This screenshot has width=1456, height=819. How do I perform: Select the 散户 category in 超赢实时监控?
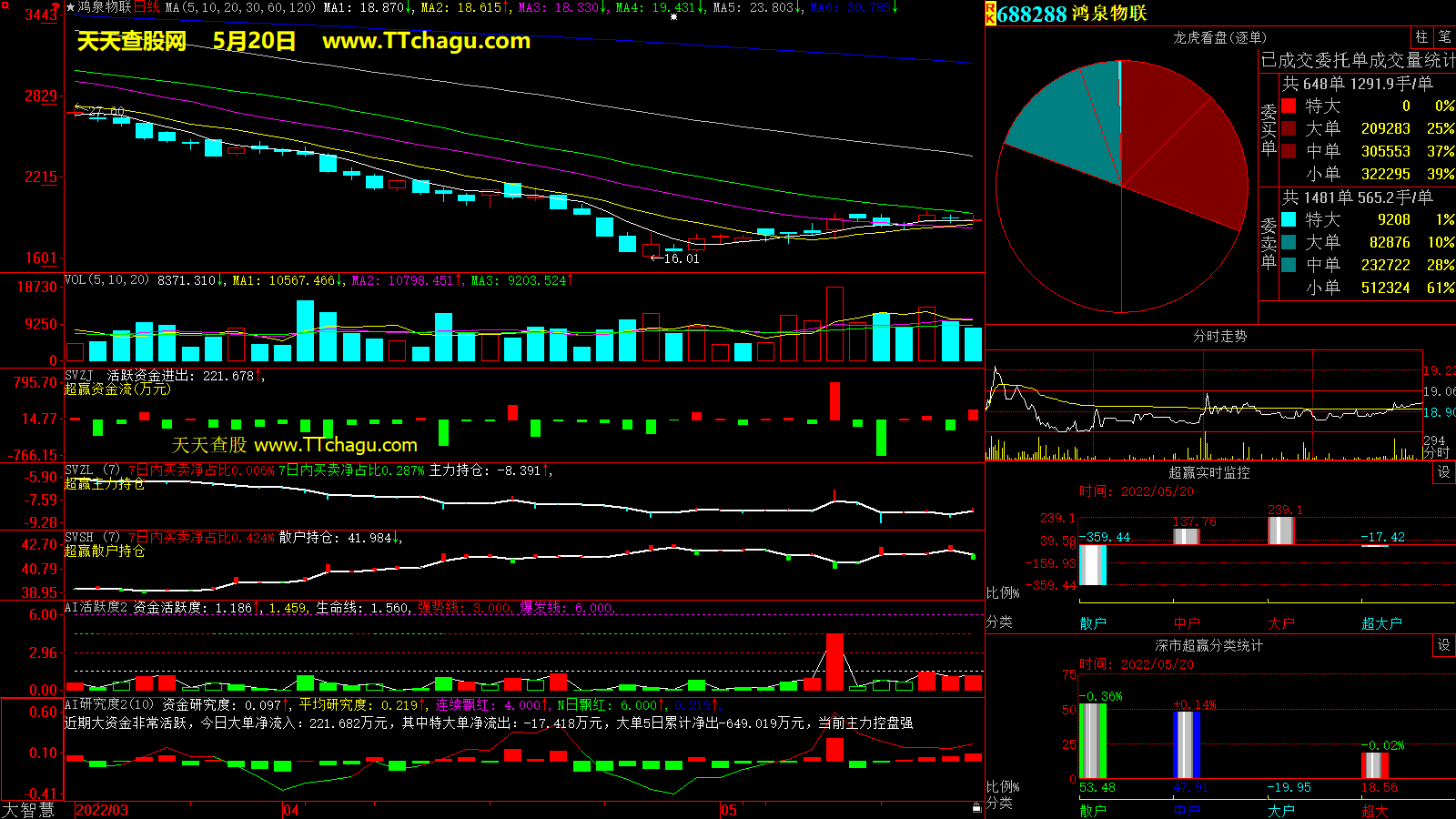tap(1093, 623)
